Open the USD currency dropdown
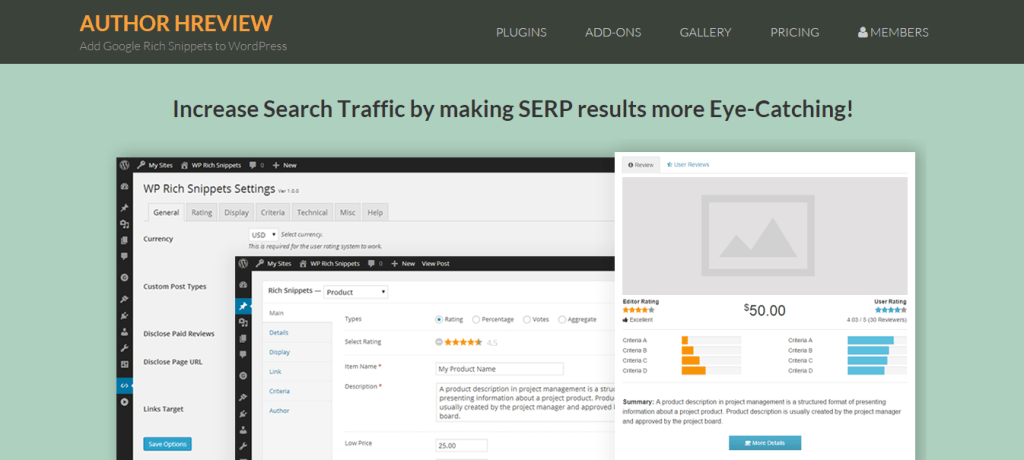1024x460 pixels. click(x=263, y=234)
